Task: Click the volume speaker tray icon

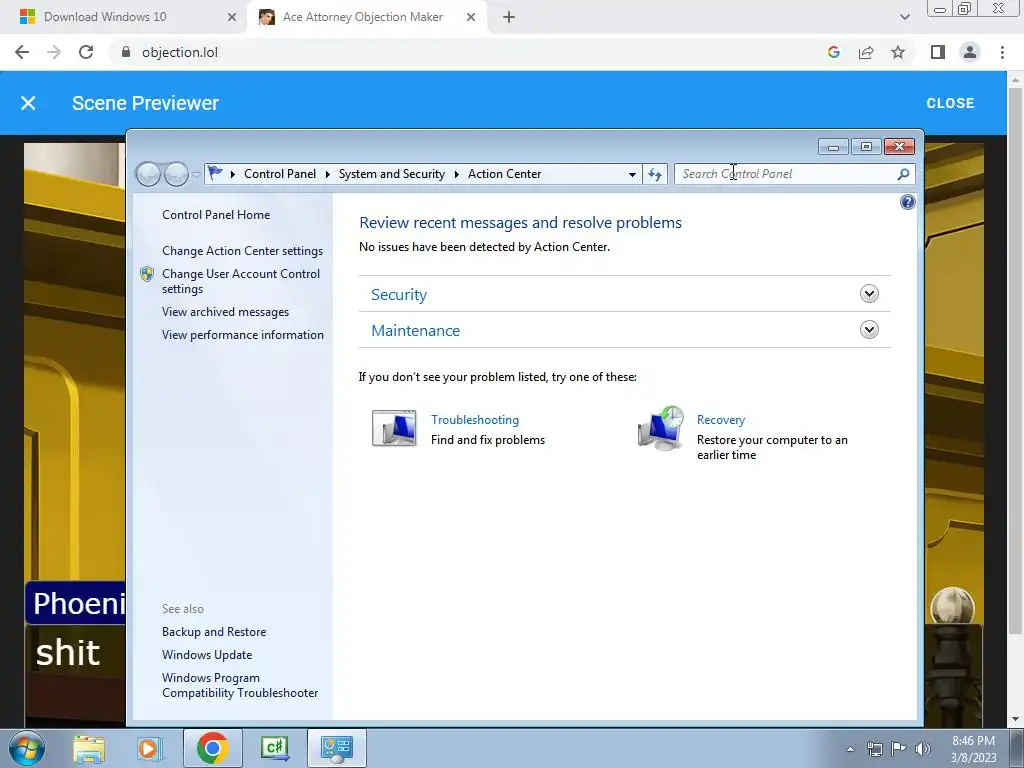Action: 923,749
